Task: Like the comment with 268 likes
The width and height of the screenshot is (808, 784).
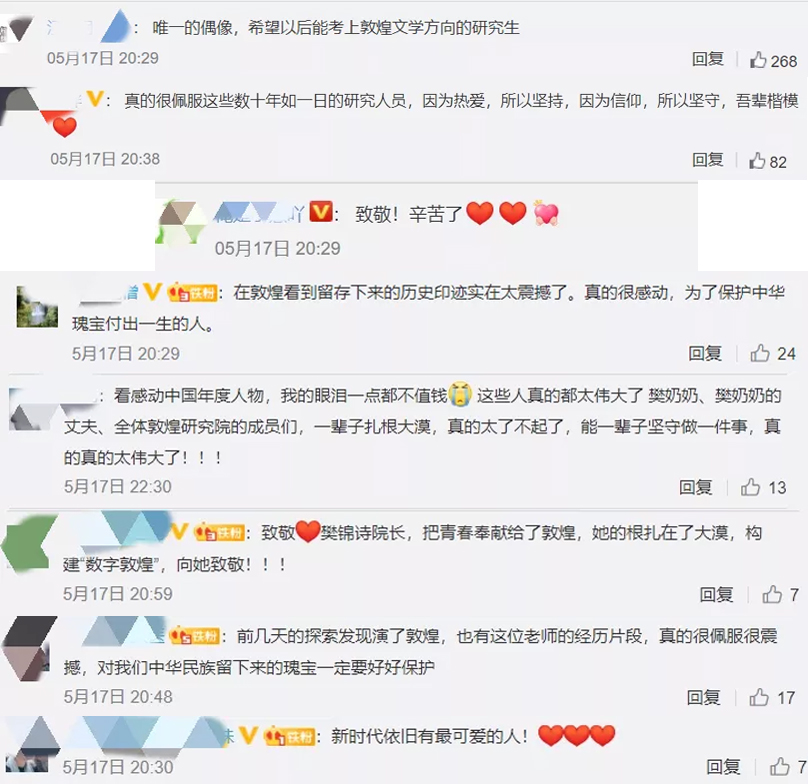Action: tap(758, 60)
